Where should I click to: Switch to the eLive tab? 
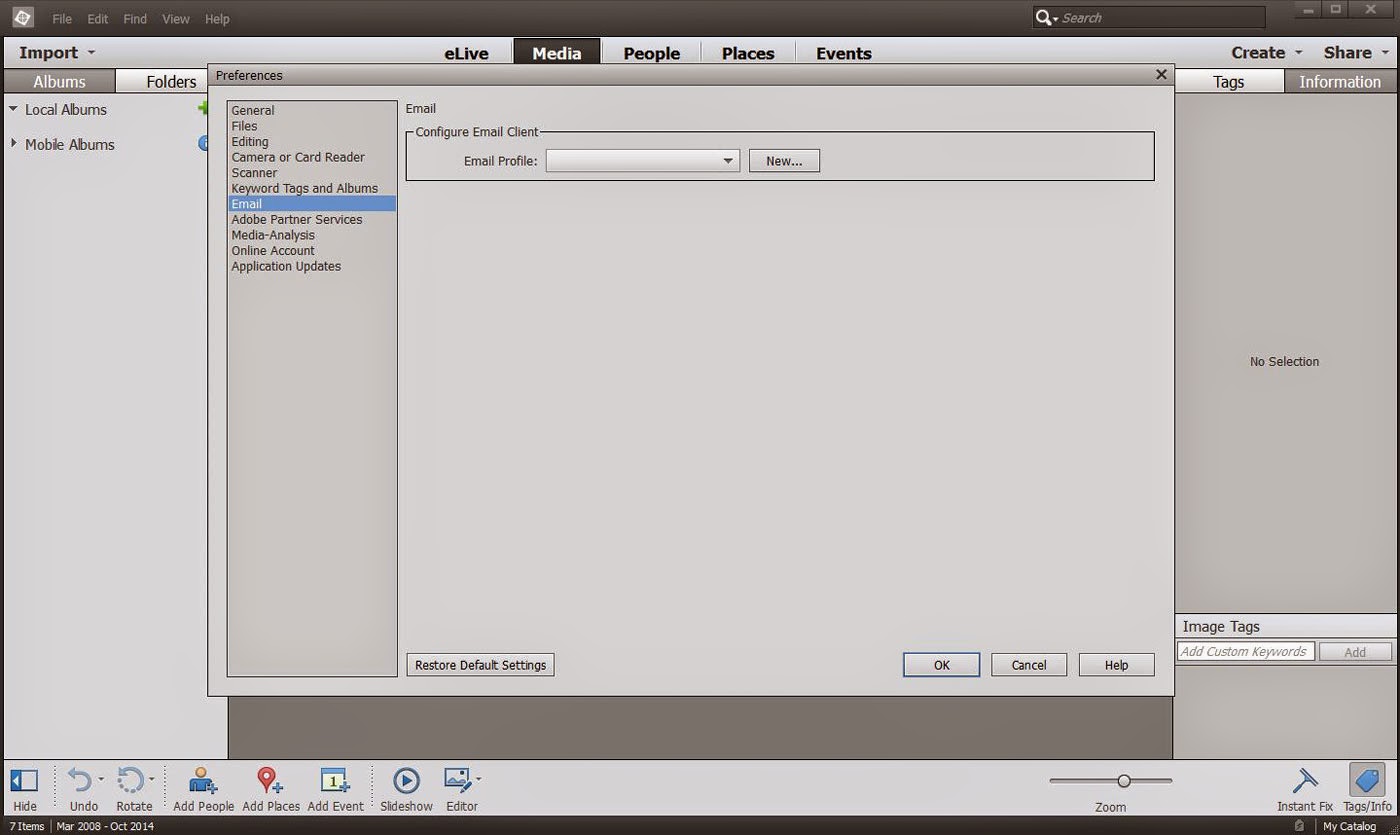pyautogui.click(x=467, y=53)
